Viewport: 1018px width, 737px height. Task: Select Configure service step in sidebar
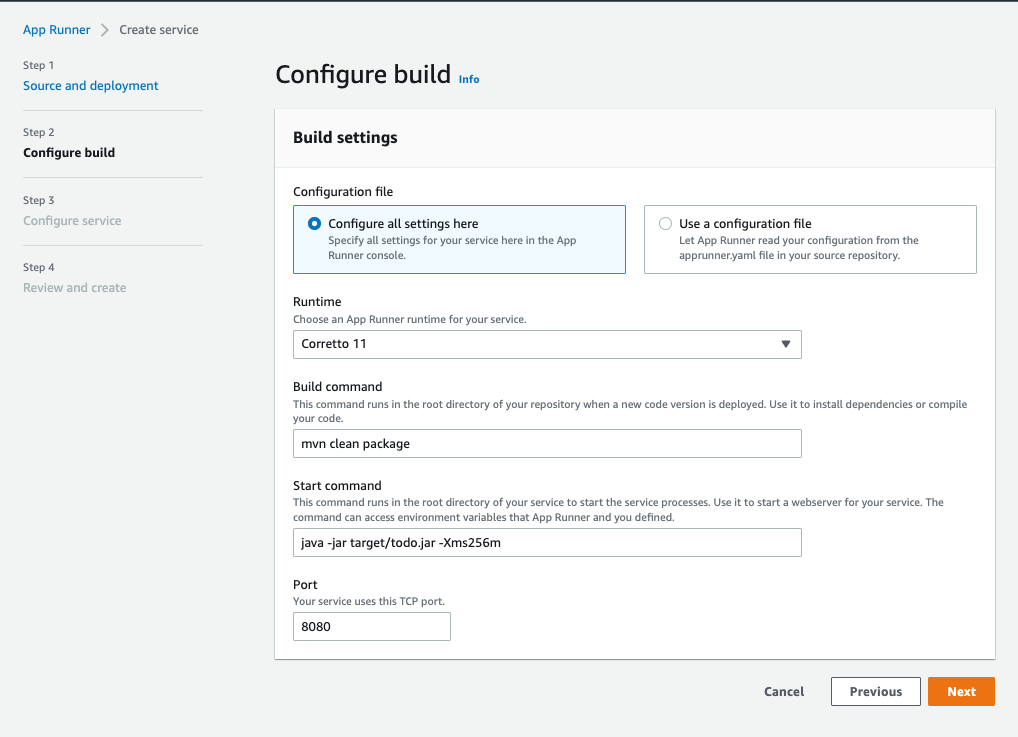pyautogui.click(x=72, y=221)
